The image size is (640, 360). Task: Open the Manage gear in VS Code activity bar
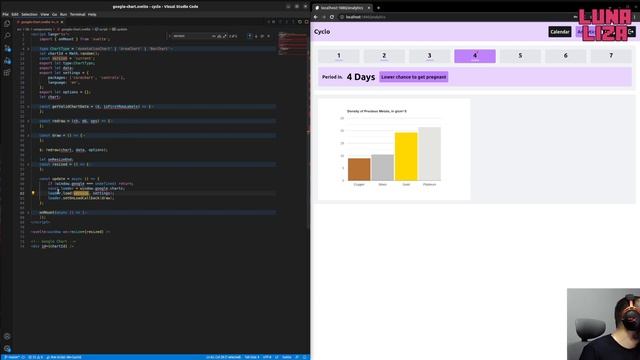[7, 349]
